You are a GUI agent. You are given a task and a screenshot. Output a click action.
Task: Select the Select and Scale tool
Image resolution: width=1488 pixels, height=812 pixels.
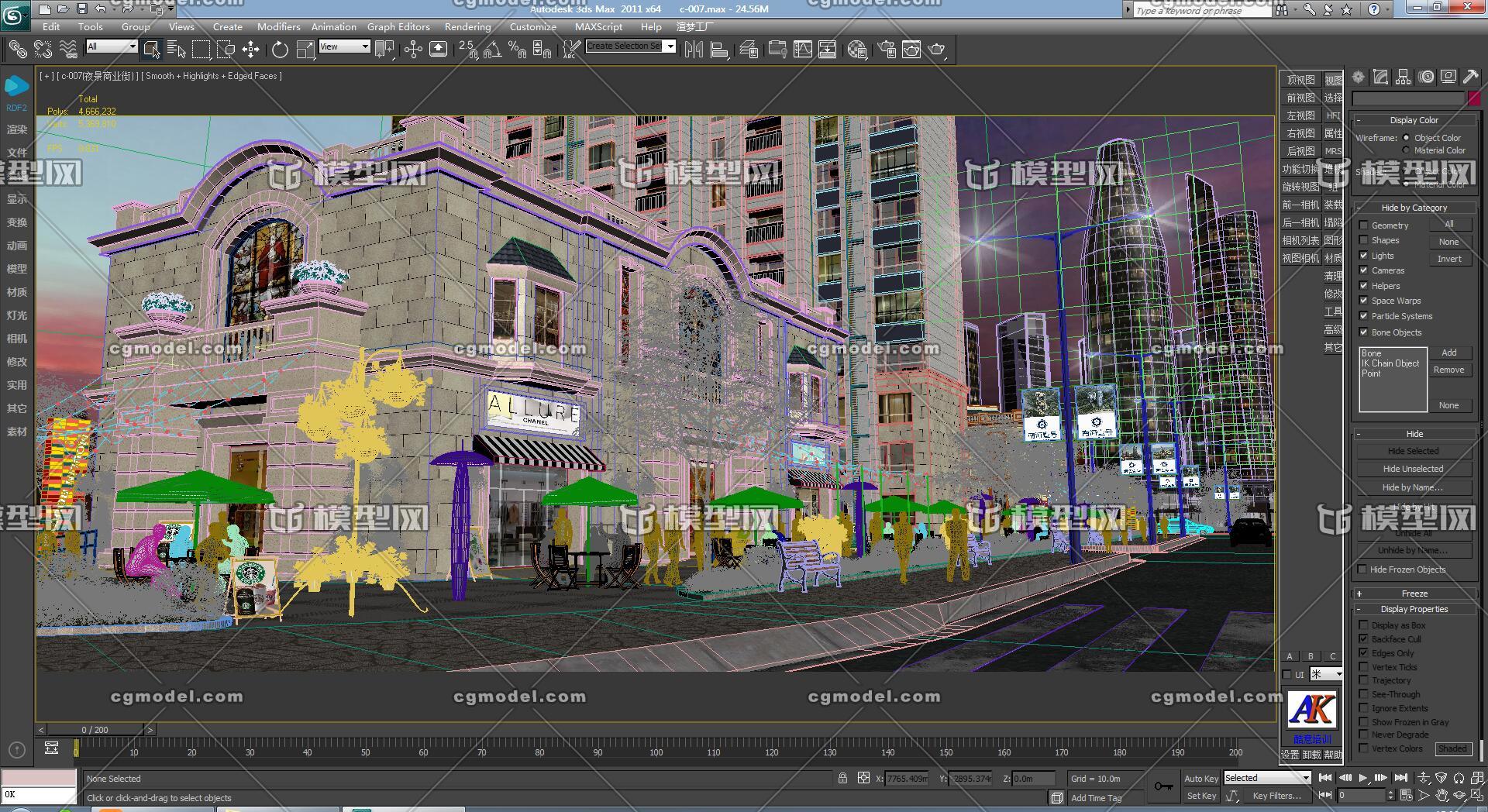click(x=305, y=50)
